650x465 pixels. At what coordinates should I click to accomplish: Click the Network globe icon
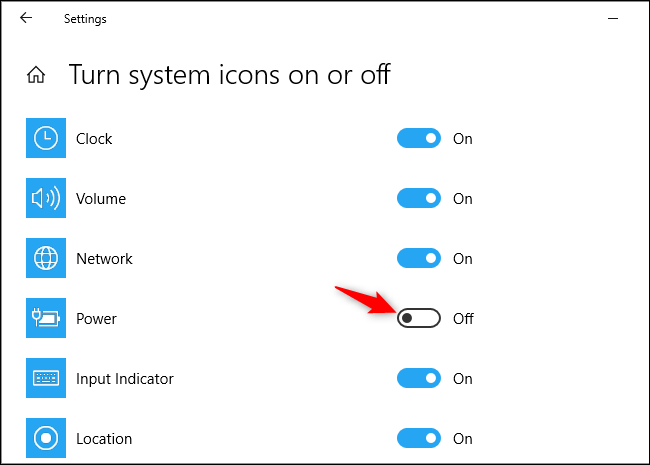pos(45,259)
